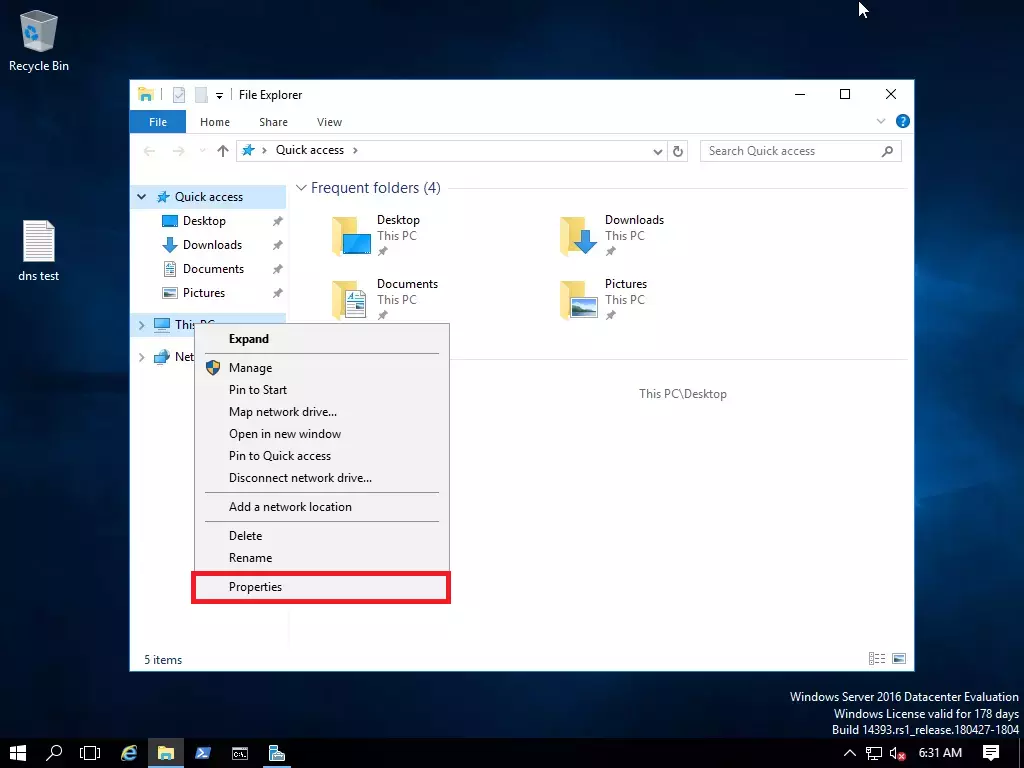
Task: Select Downloads in the navigation pane
Action: (212, 245)
